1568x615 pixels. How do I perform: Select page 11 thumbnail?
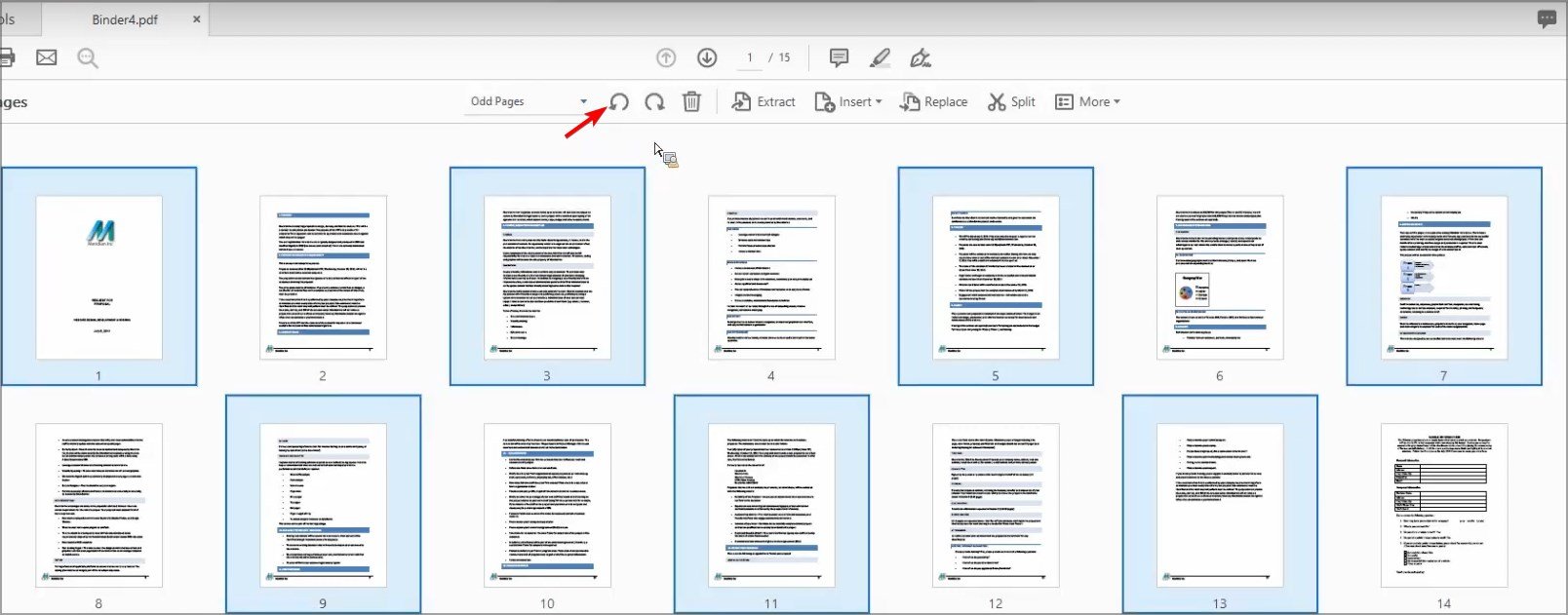point(771,506)
